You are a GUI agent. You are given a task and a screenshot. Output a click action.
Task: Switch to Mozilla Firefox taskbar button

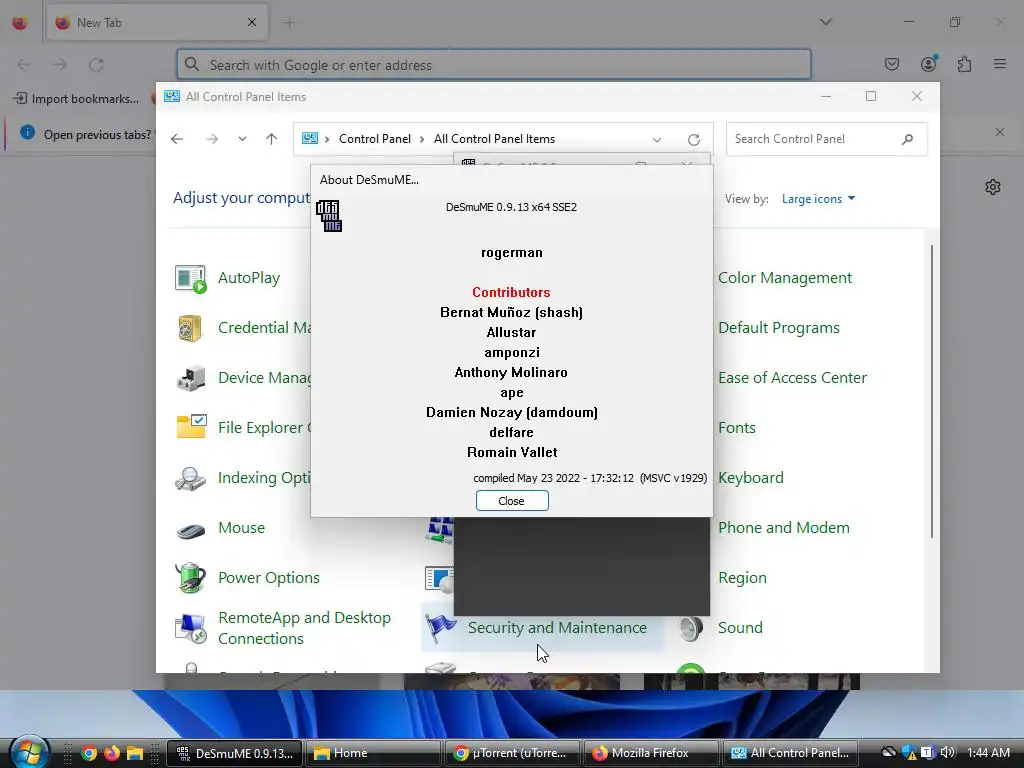(x=650, y=754)
